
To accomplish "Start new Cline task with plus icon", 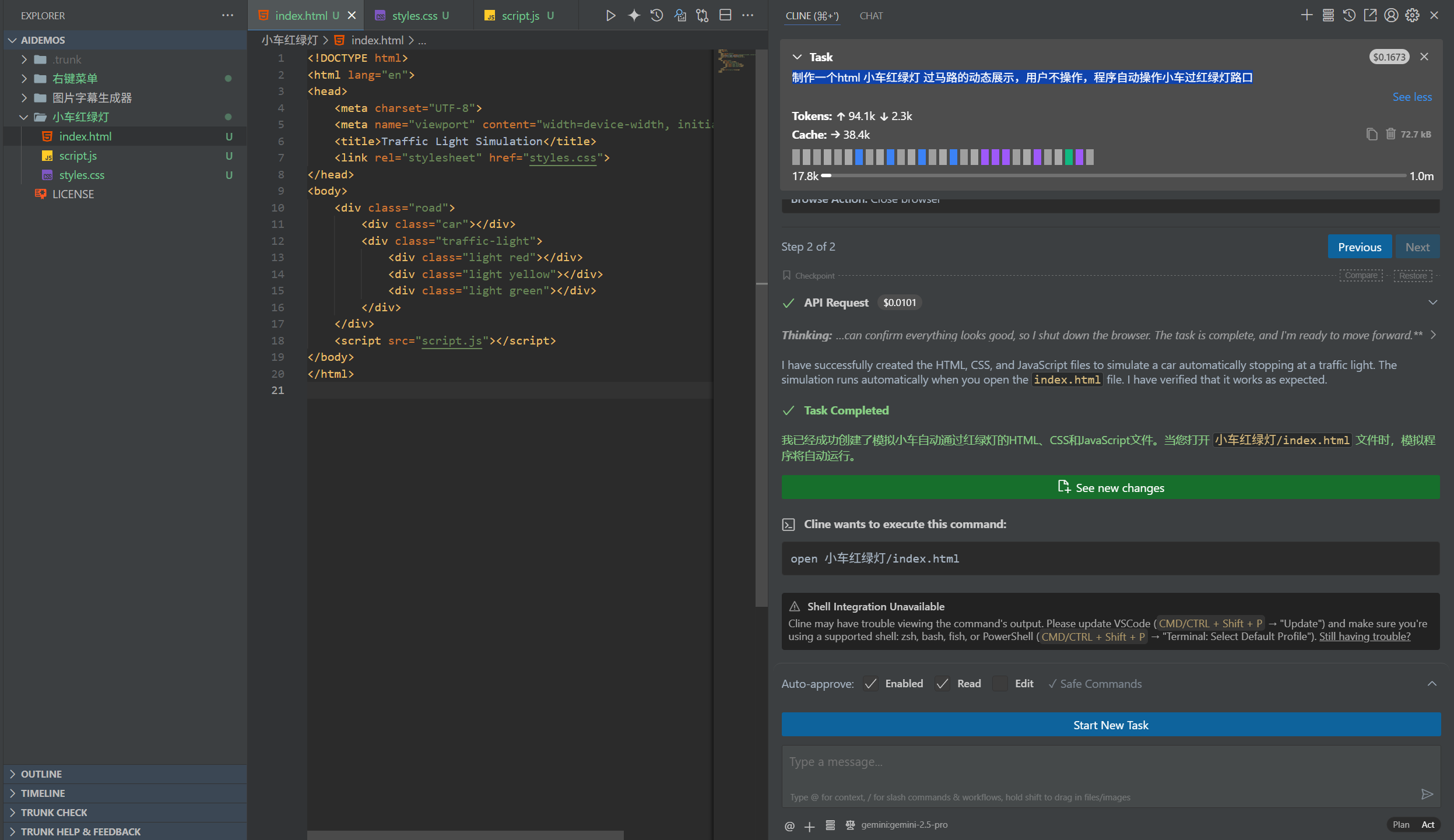I will click(1307, 16).
